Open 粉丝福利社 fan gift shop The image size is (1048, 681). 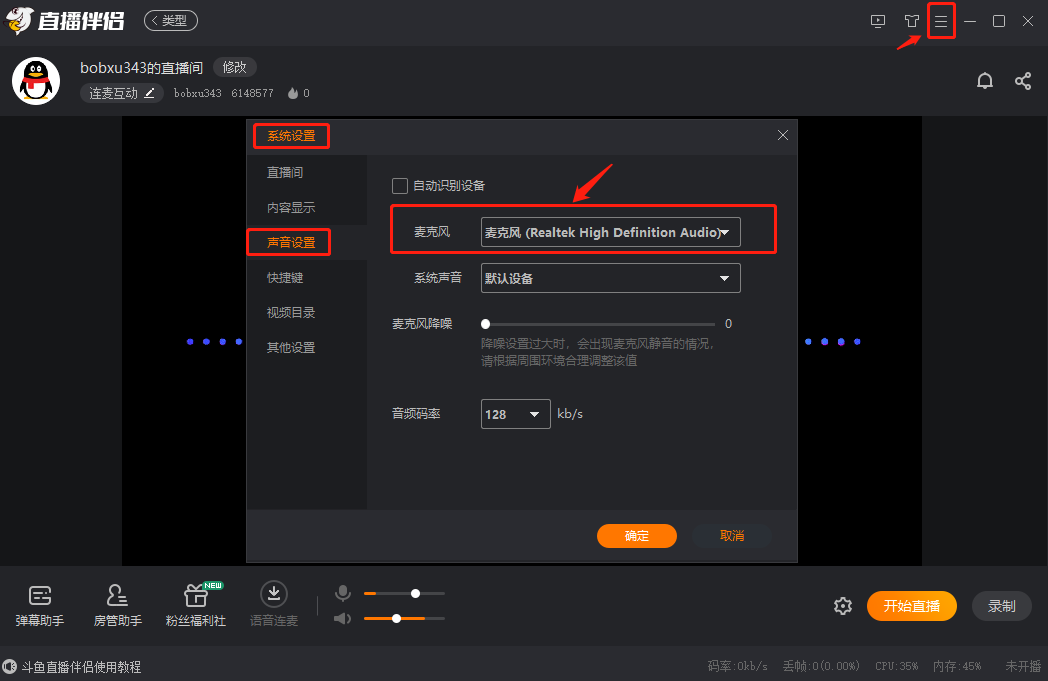click(x=196, y=605)
